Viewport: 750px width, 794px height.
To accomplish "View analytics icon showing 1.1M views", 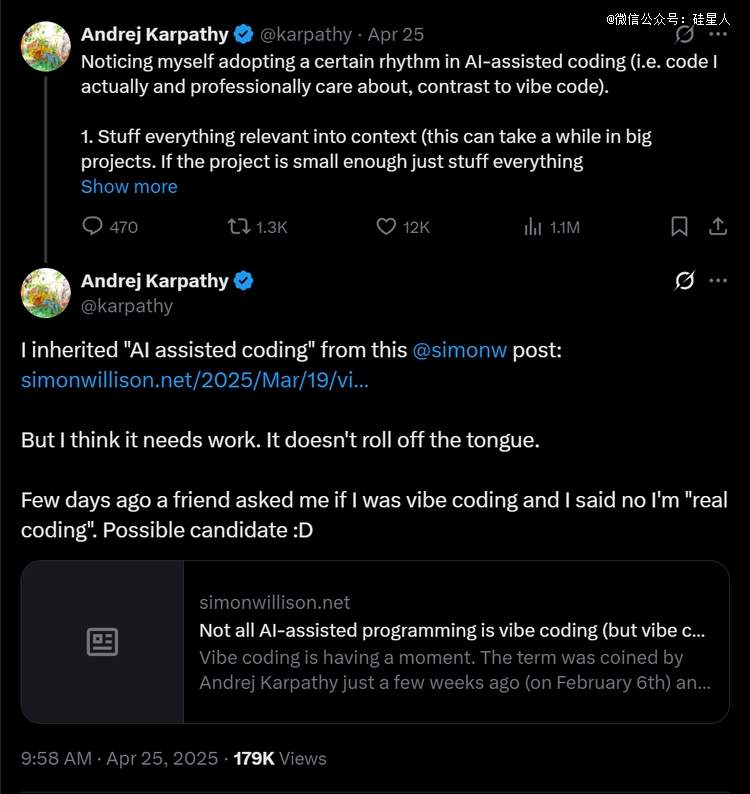I will coord(533,226).
